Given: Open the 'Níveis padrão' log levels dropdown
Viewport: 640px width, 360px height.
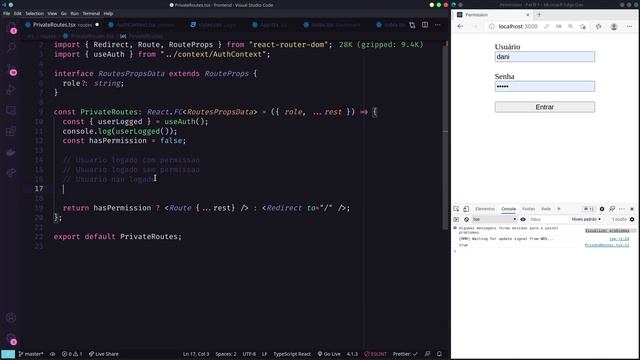Looking at the screenshot, I should click(586, 220).
